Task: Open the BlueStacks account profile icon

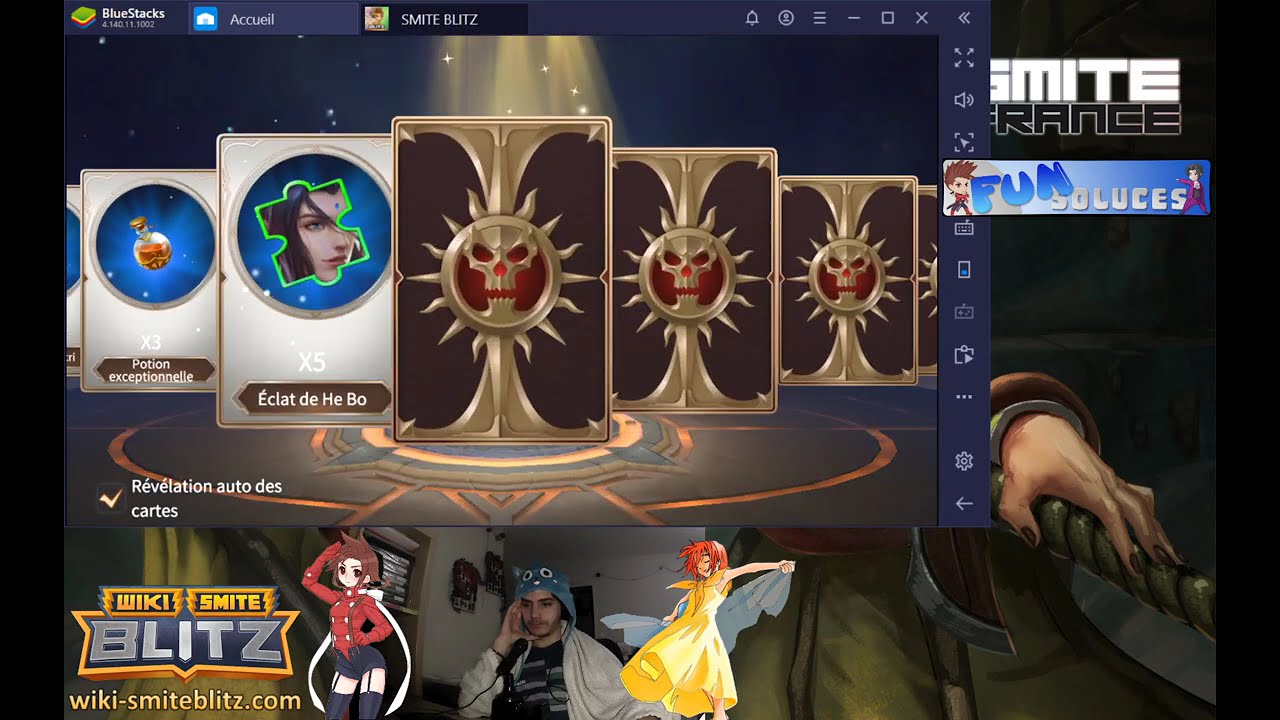Action: (x=786, y=18)
